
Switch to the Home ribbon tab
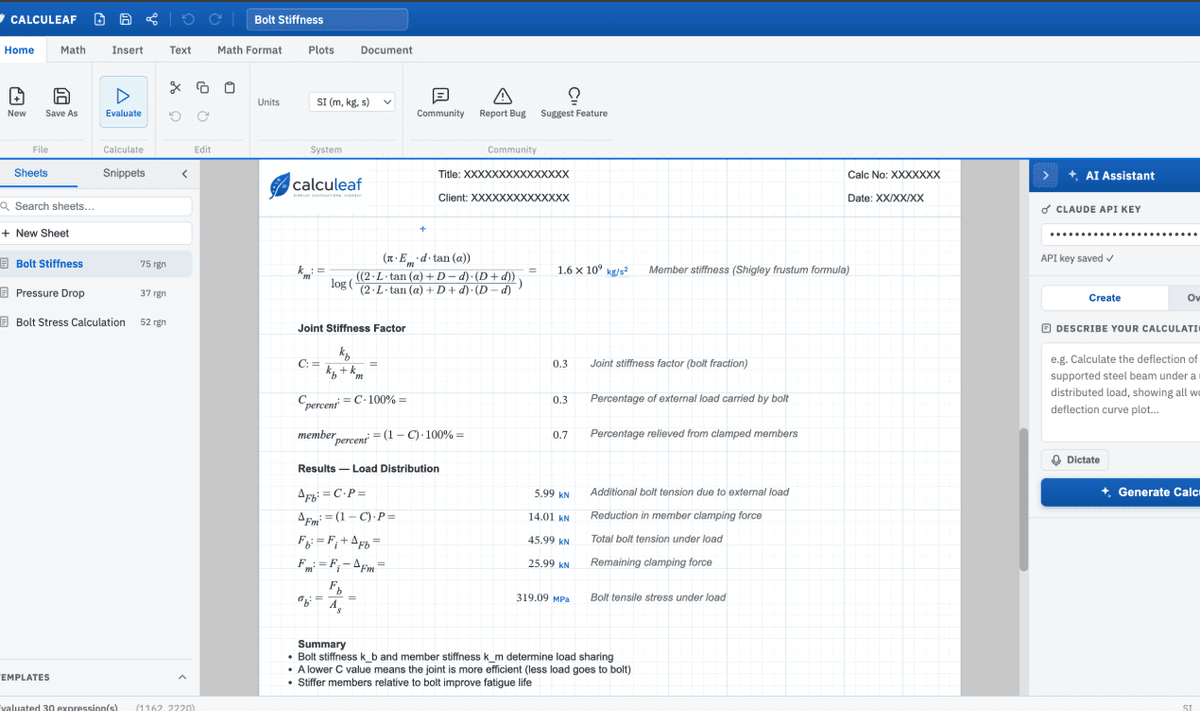pyautogui.click(x=19, y=50)
